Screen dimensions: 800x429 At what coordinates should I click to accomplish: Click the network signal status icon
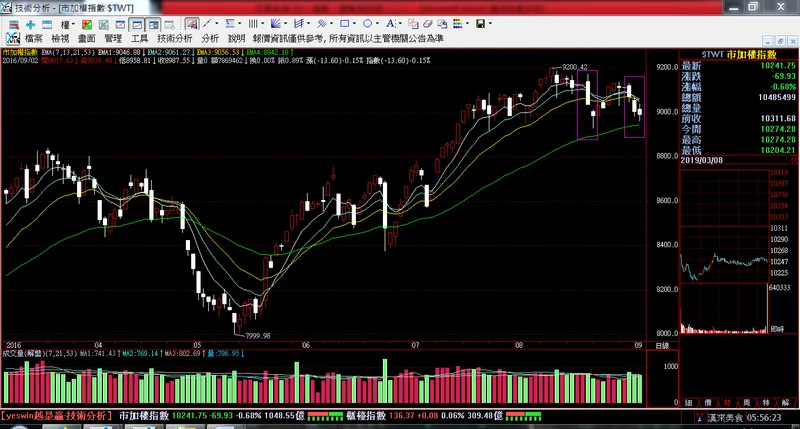click(x=698, y=418)
